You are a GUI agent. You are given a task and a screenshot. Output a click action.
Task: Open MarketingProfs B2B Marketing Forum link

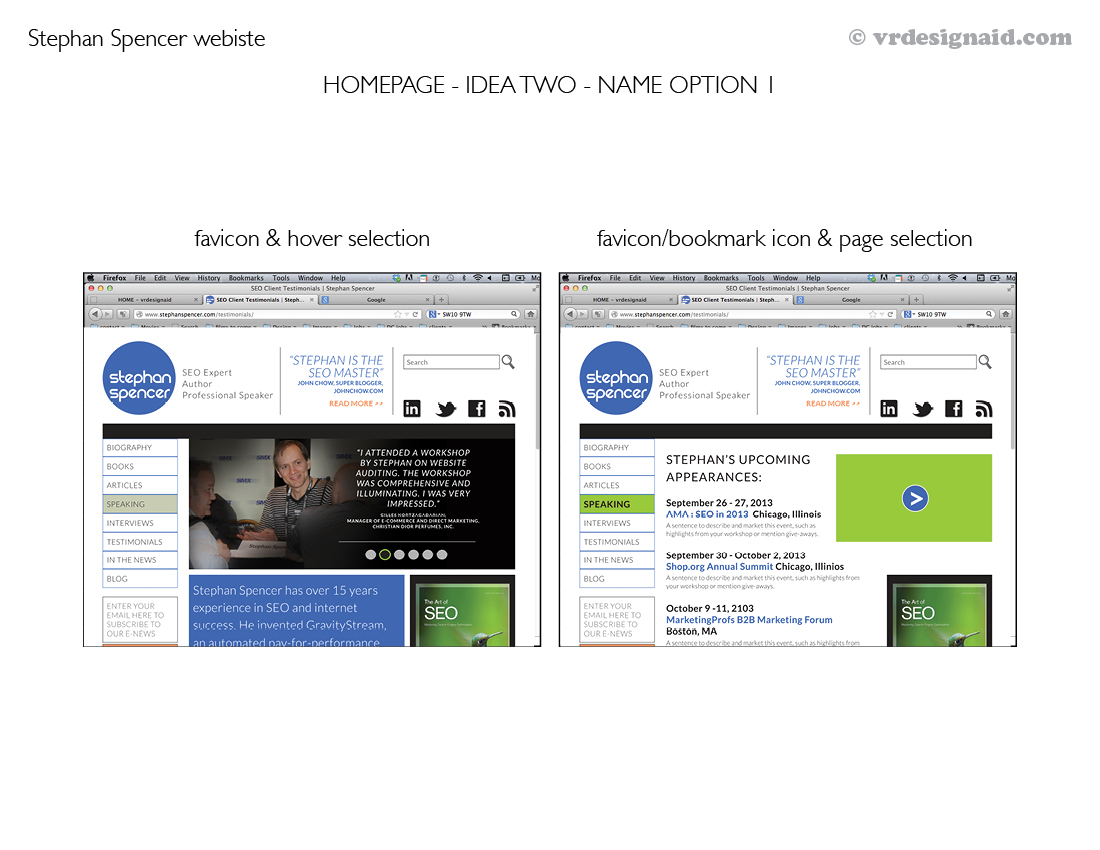tap(749, 620)
